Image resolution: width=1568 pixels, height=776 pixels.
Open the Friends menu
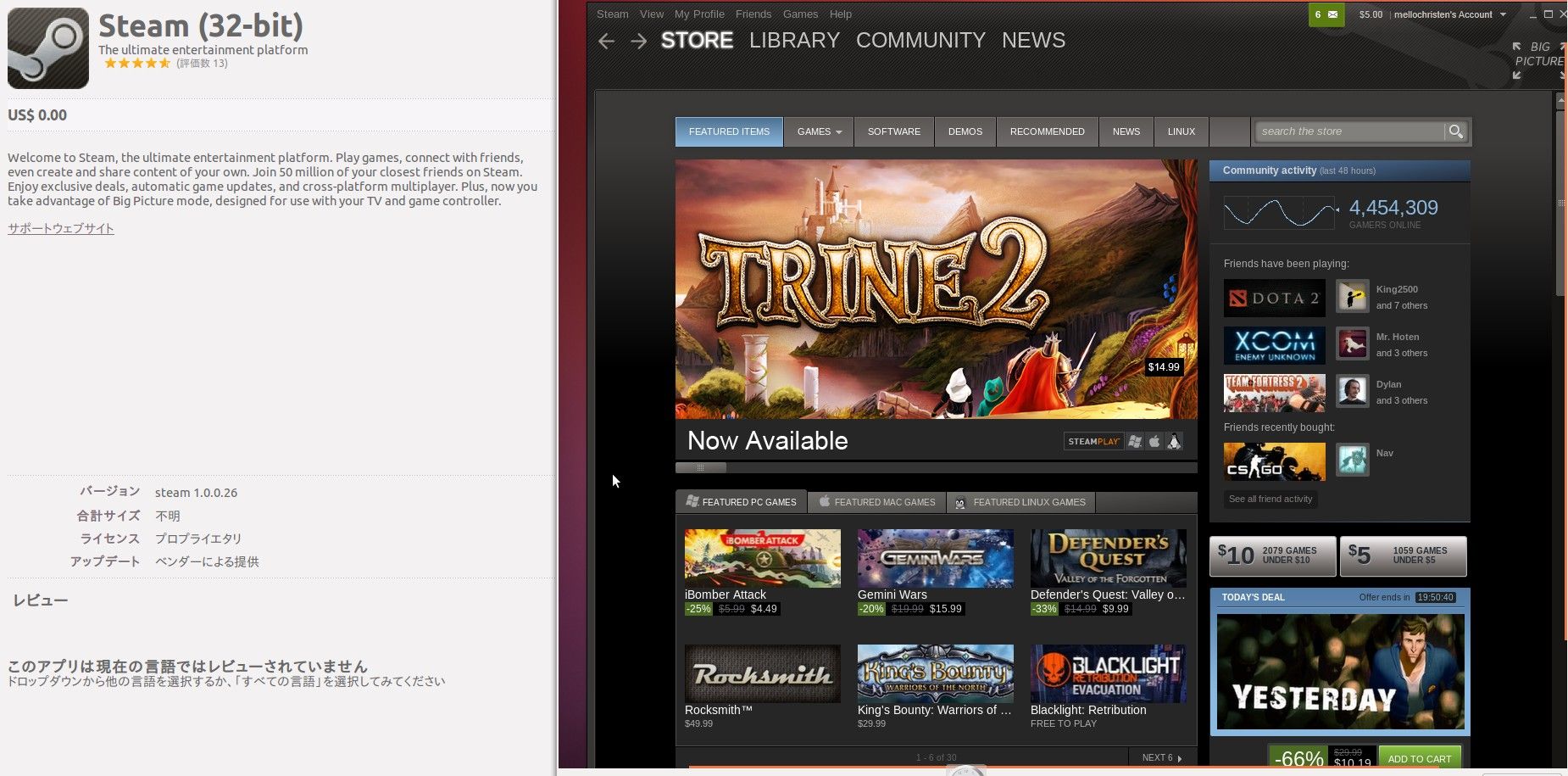click(753, 14)
